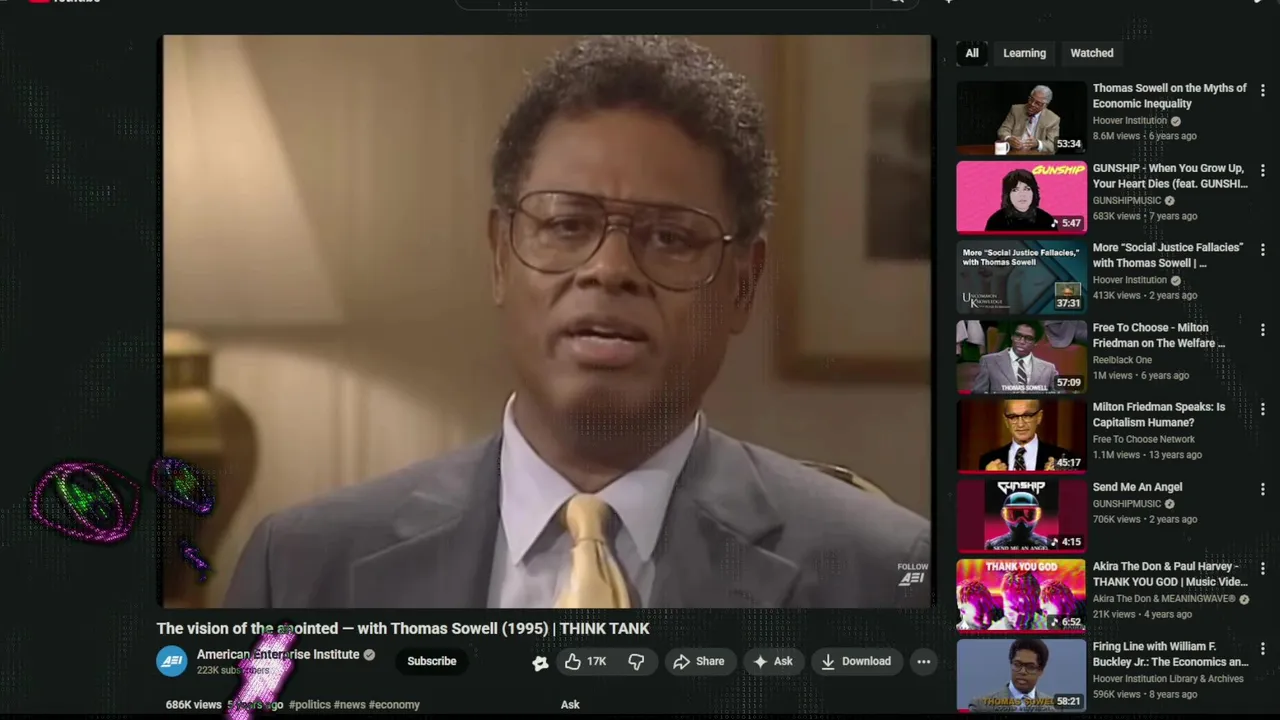1280x720 pixels.
Task: Open the #economy hashtag
Action: 394,704
